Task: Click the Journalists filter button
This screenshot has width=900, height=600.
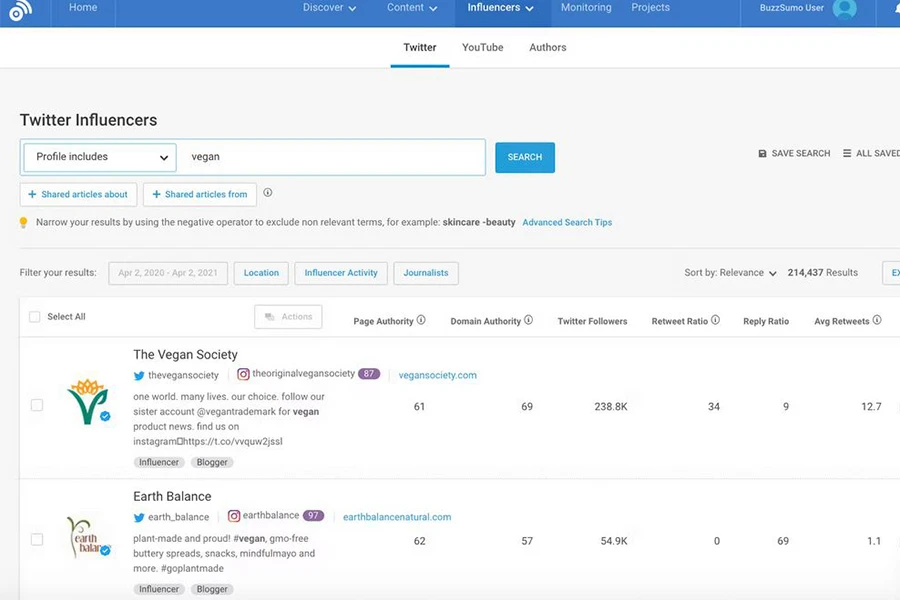Action: [426, 273]
